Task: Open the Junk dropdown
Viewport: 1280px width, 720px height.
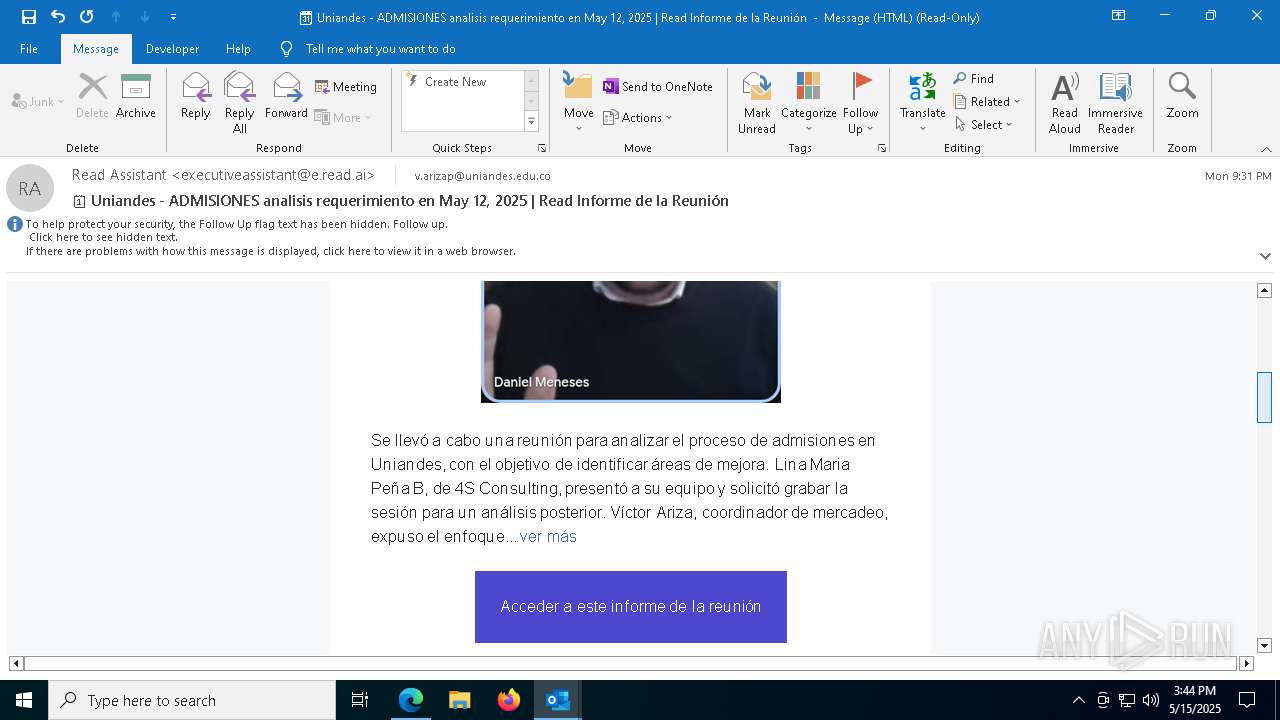Action: pyautogui.click(x=38, y=101)
